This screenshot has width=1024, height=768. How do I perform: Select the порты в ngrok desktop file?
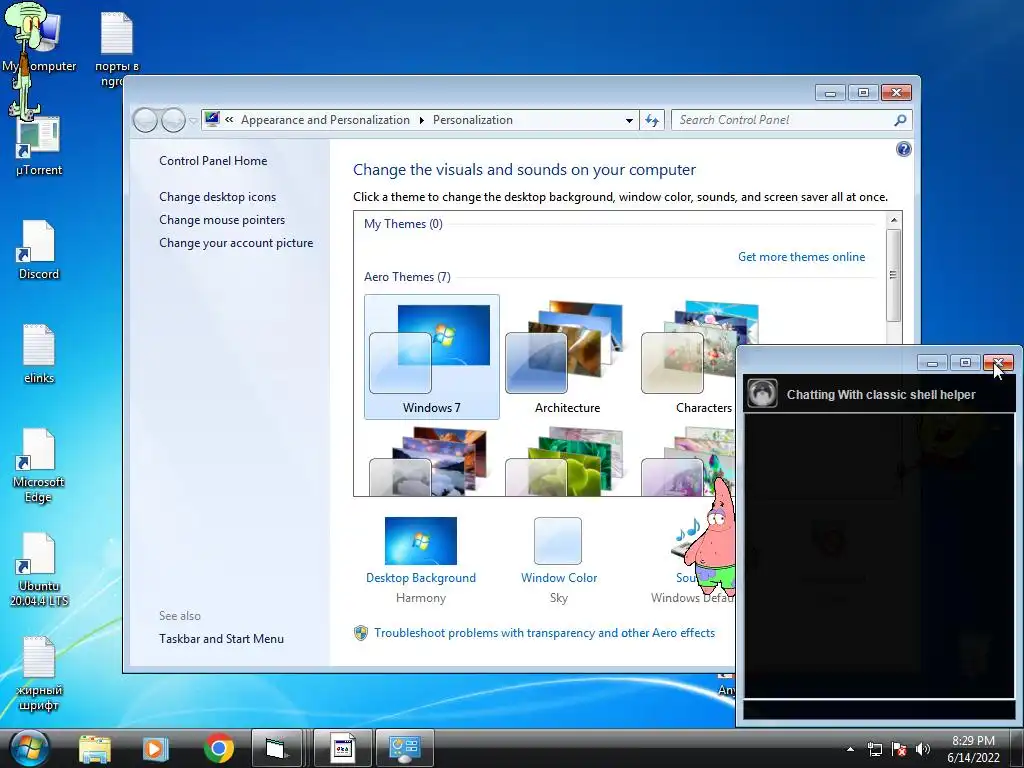116,50
